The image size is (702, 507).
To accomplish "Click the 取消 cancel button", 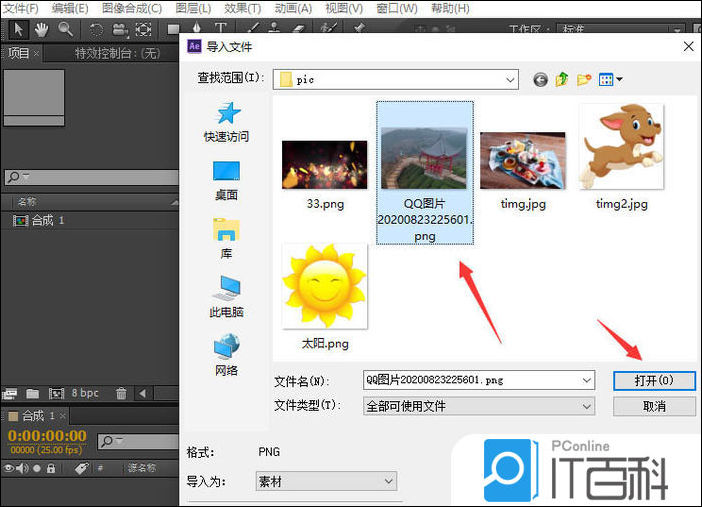I will tap(654, 406).
